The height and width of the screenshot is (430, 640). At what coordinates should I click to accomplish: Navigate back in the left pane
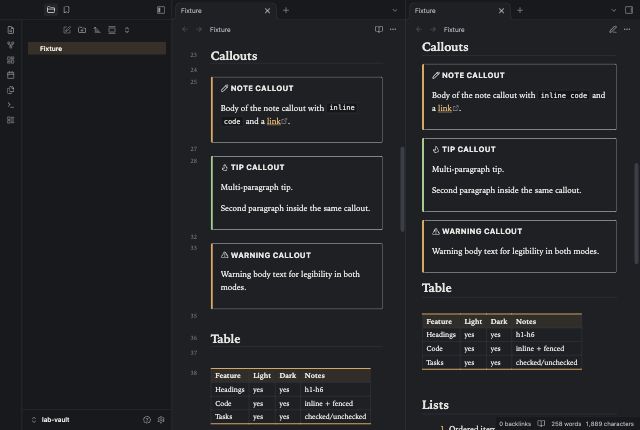coord(185,29)
